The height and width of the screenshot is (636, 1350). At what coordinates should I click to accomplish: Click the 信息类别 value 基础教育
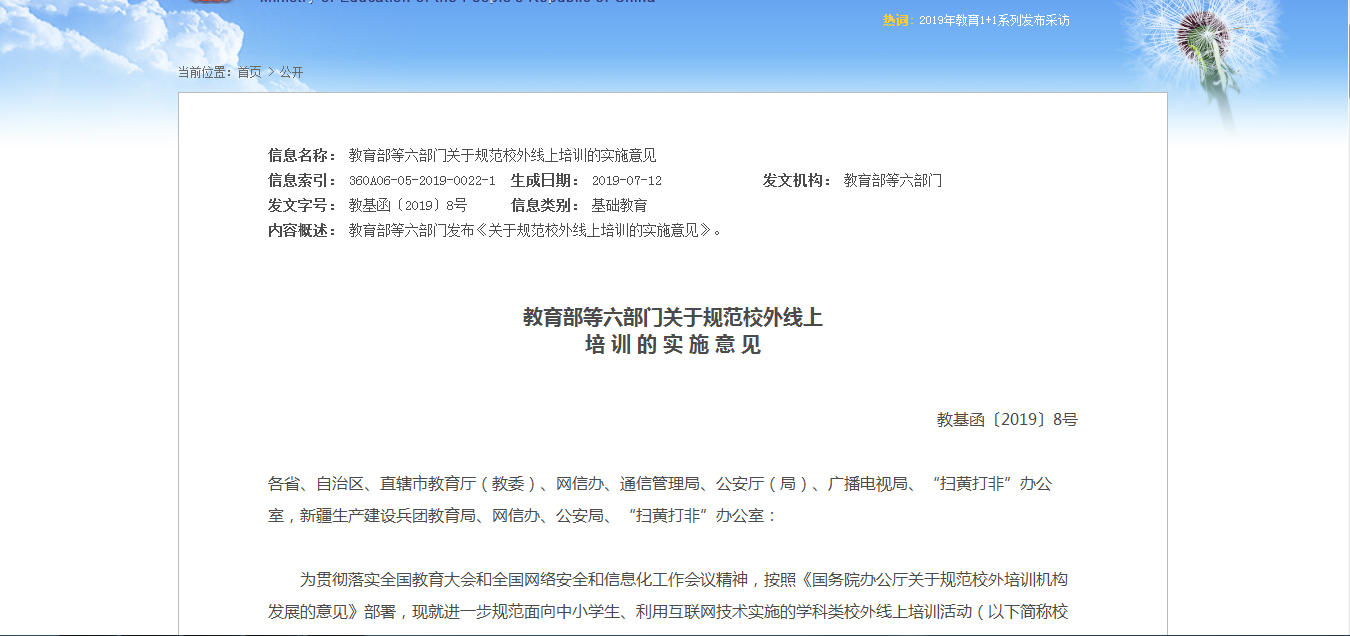[619, 205]
